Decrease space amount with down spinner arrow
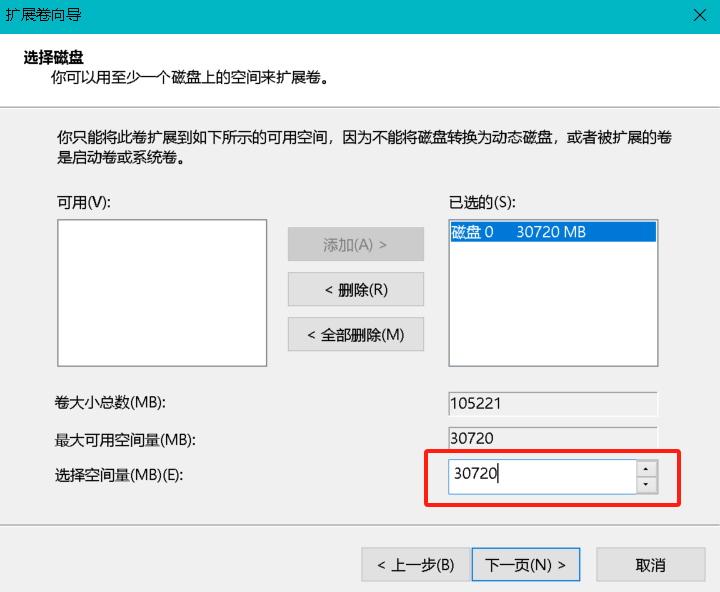 647,485
